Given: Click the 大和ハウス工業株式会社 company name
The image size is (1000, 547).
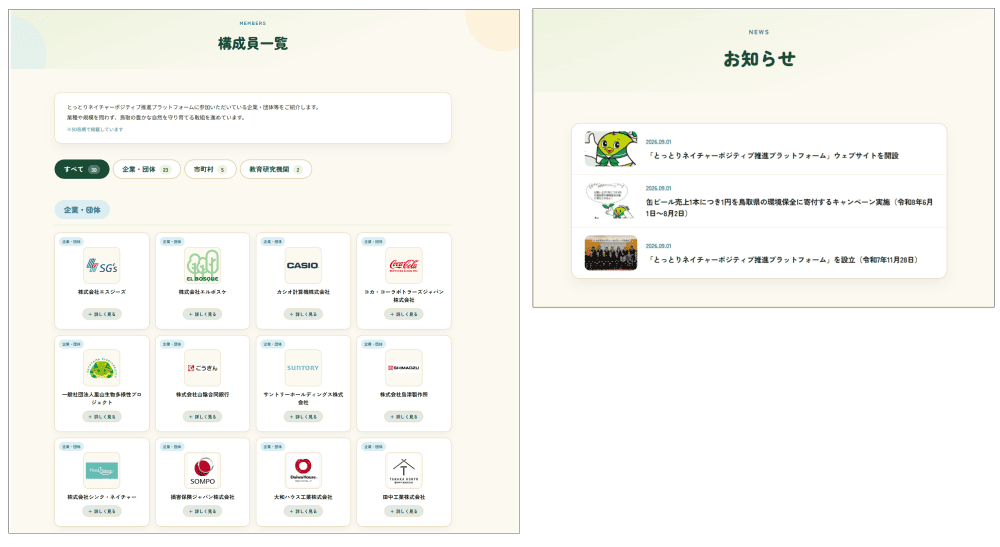Looking at the screenshot, I should pyautogui.click(x=303, y=497).
